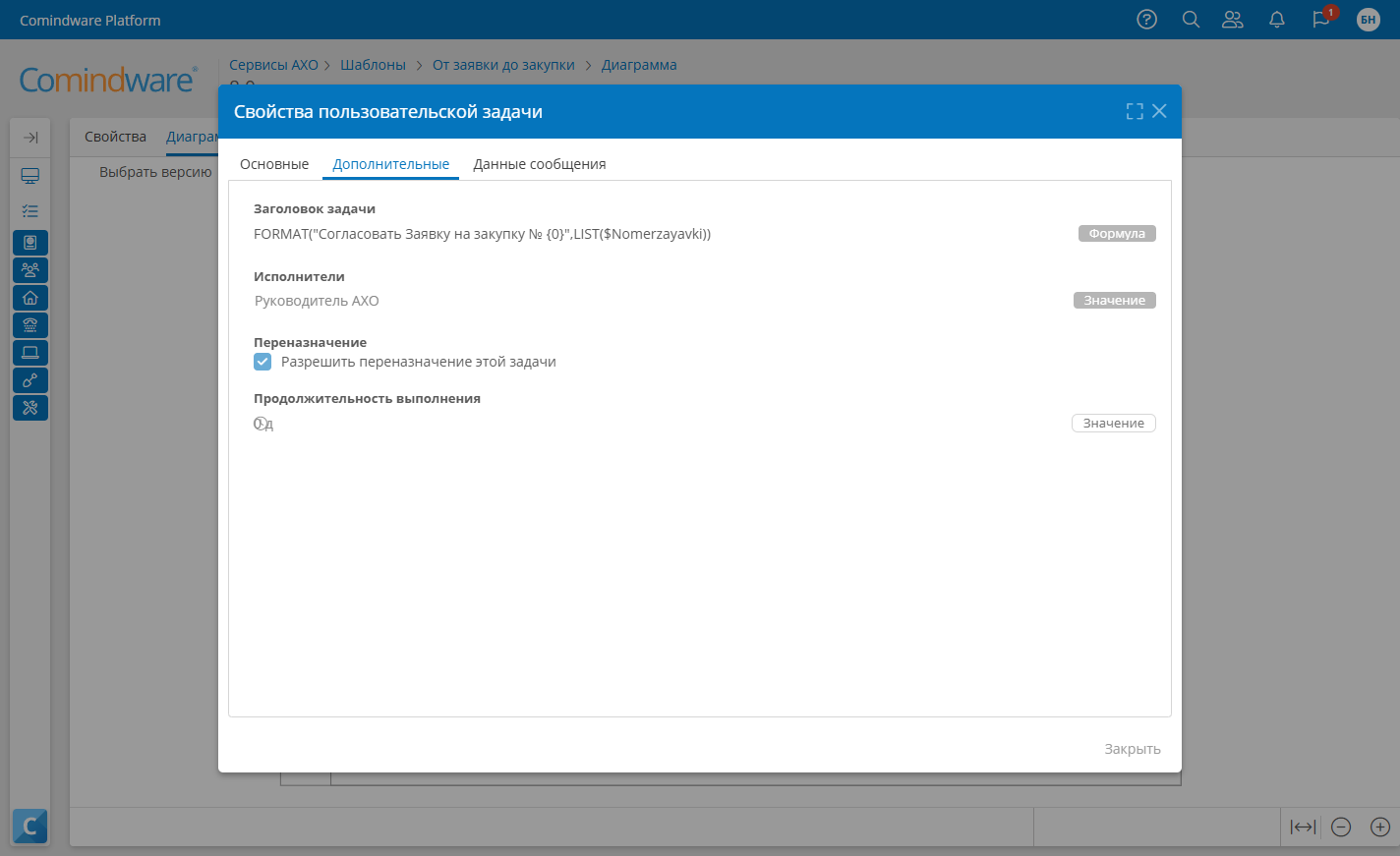Open the БН user avatar menu
The image size is (1400, 856).
(x=1368, y=19)
